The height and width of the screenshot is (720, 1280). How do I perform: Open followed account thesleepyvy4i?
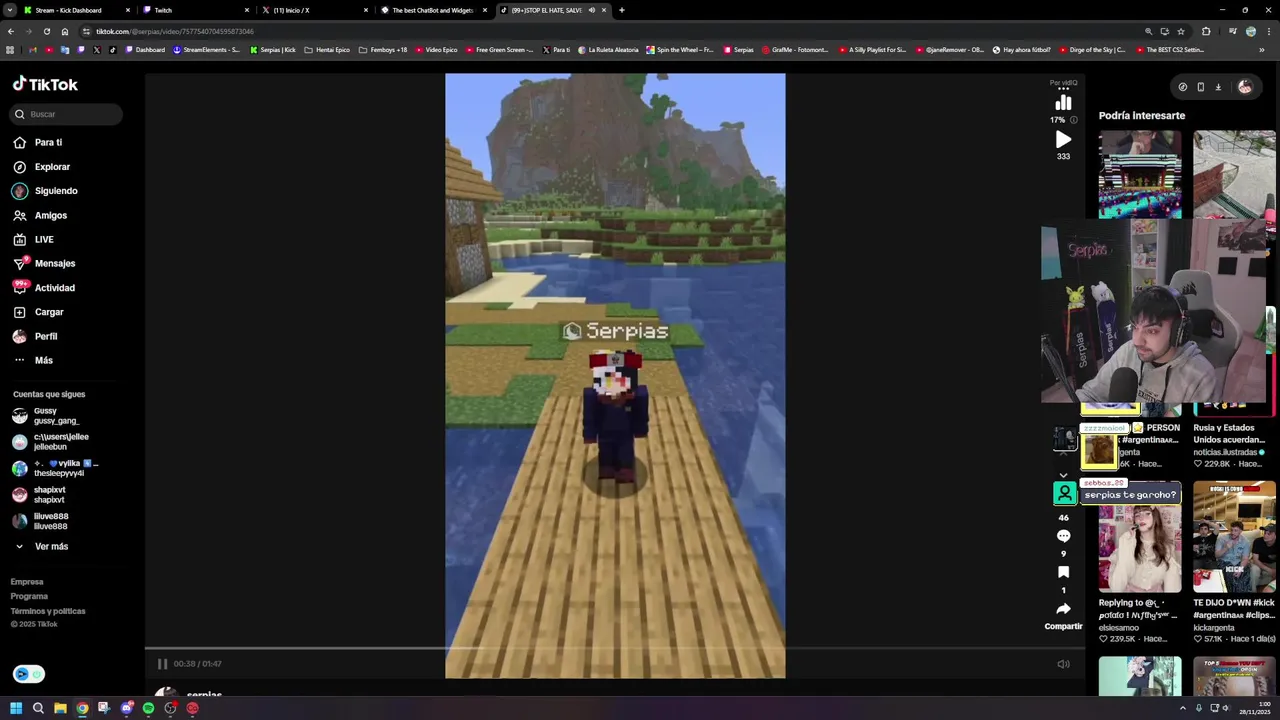tap(56, 468)
